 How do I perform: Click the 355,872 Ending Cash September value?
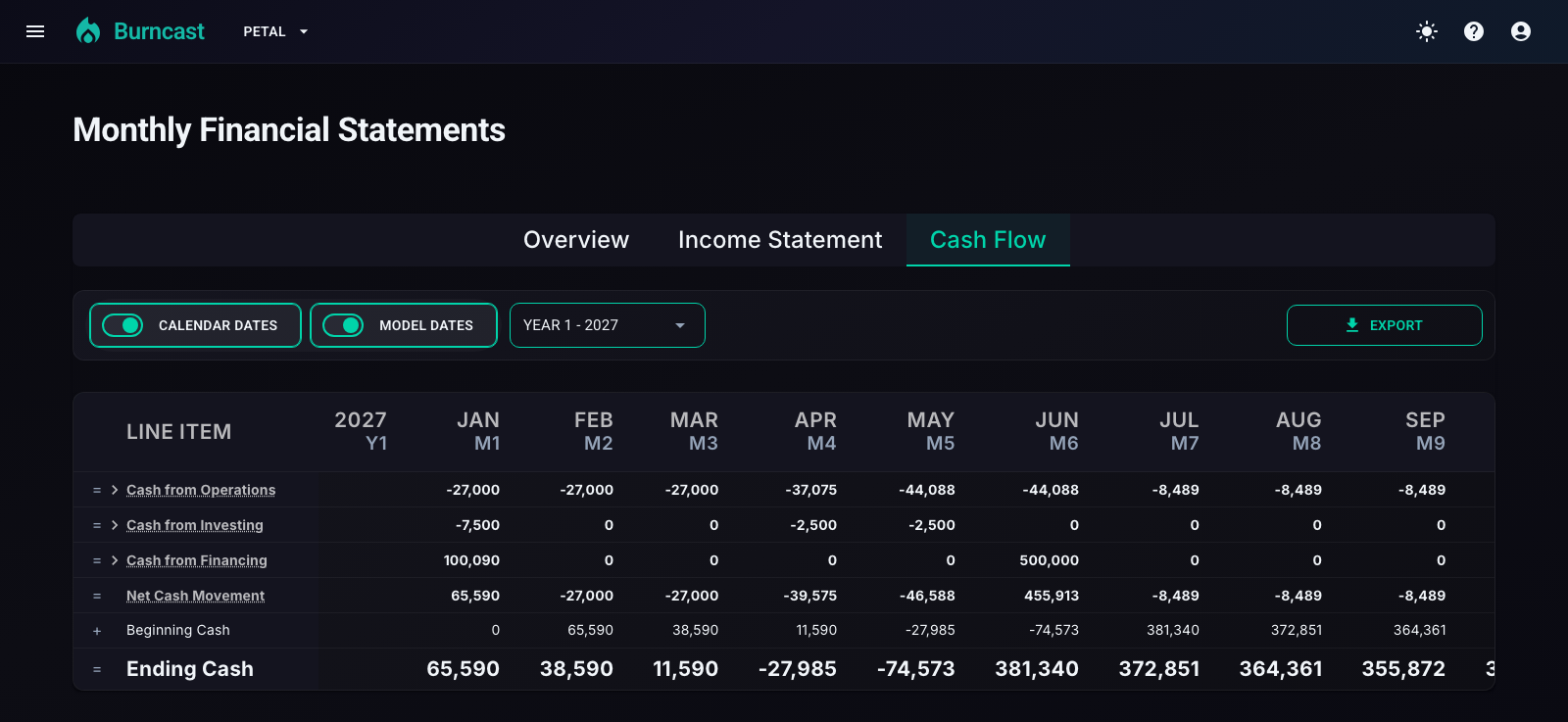1403,669
